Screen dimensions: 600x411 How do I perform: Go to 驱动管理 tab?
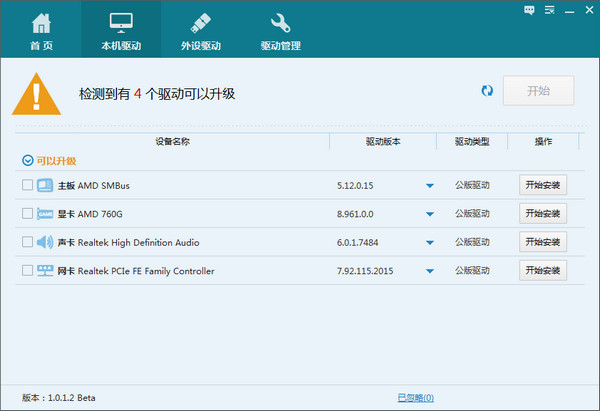point(280,31)
